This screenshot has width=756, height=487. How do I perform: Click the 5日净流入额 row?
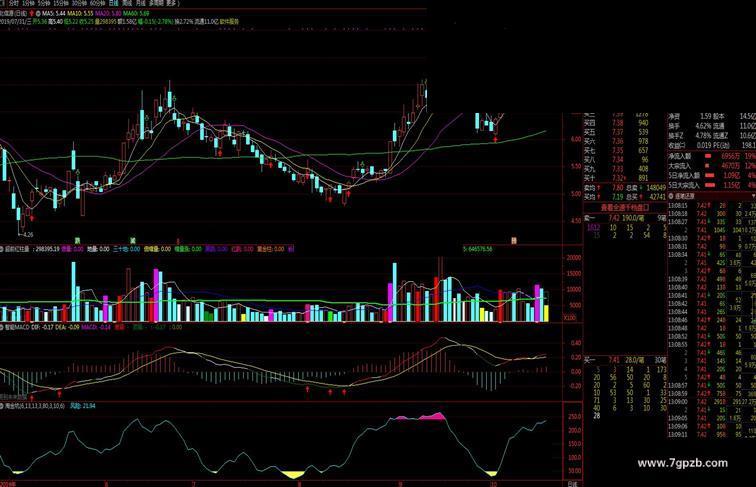pyautogui.click(x=712, y=176)
